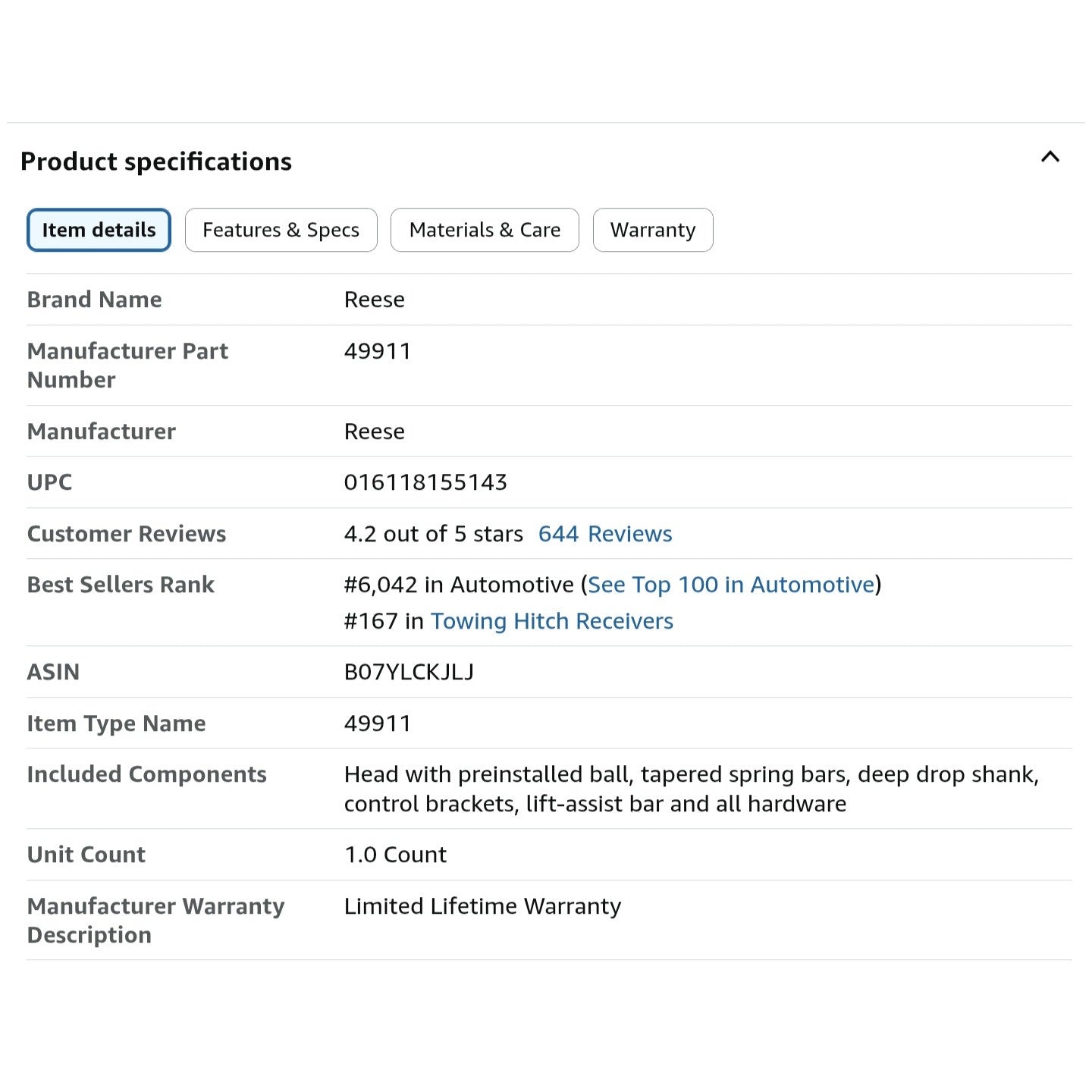This screenshot has height=1092, width=1092.
Task: Open the Materials & Care tab
Action: (x=485, y=230)
